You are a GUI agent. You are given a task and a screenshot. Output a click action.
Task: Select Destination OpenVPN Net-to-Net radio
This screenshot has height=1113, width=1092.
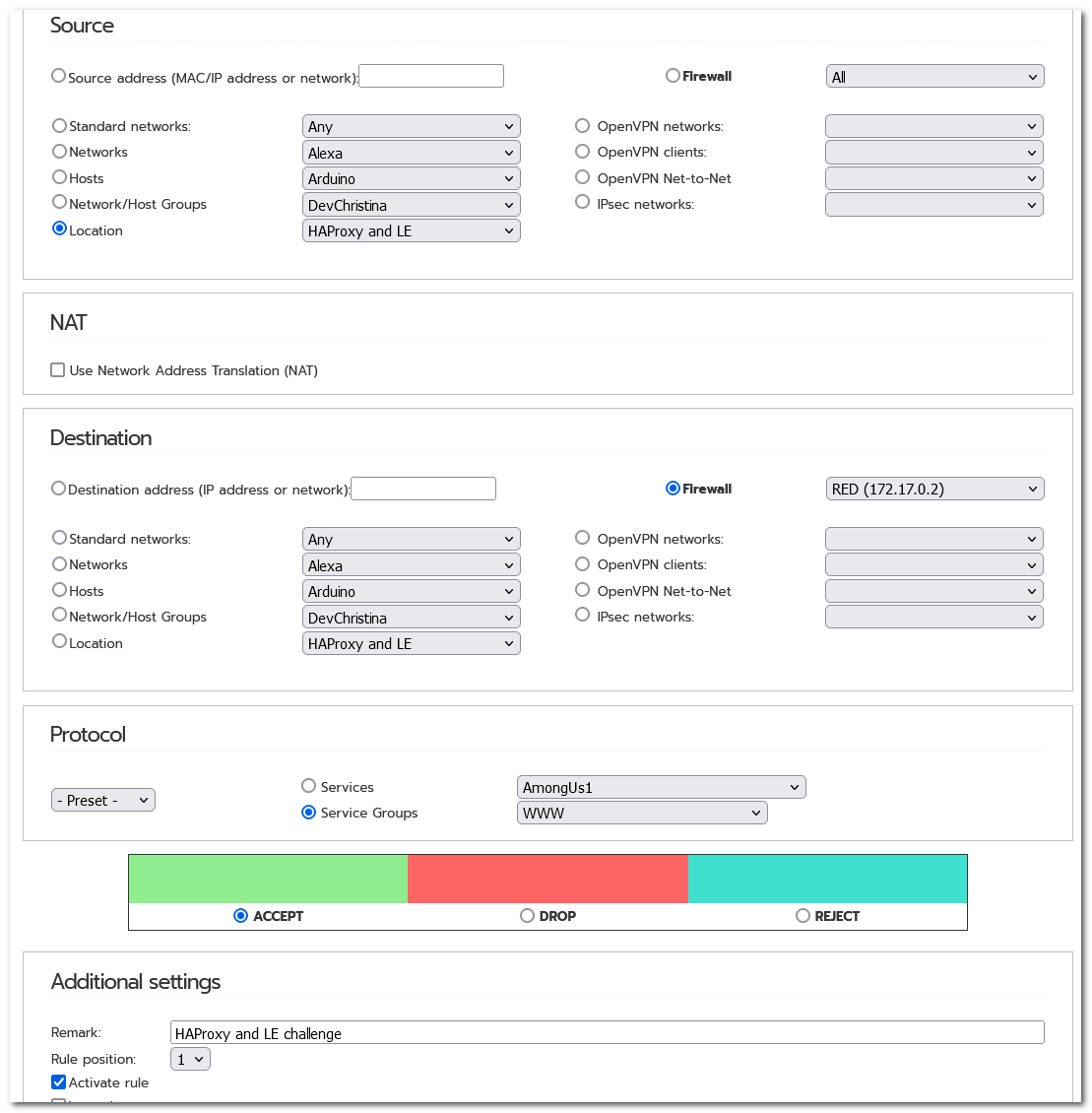pos(583,591)
